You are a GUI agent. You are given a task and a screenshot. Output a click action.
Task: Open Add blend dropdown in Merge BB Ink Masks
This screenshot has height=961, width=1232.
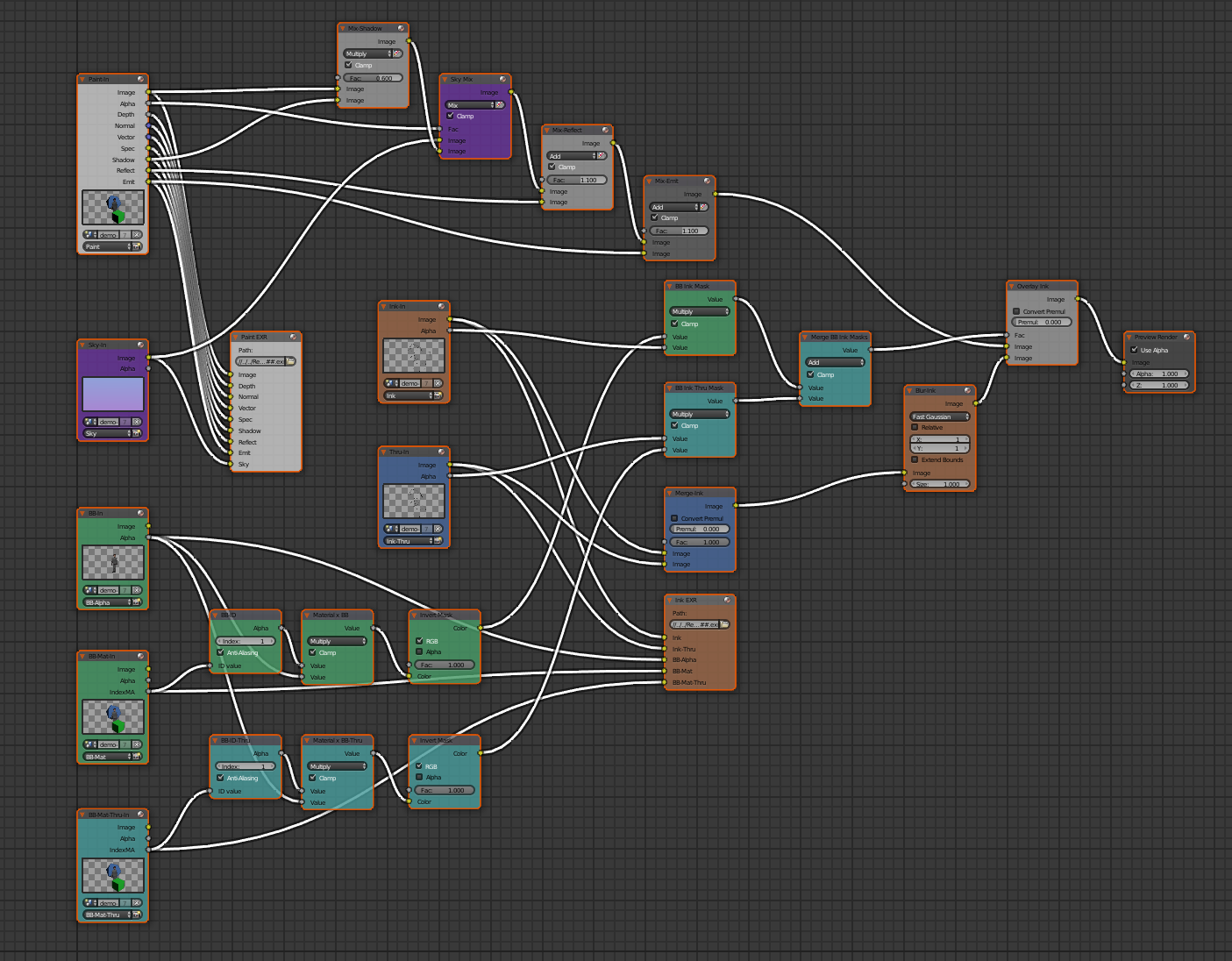click(x=835, y=362)
